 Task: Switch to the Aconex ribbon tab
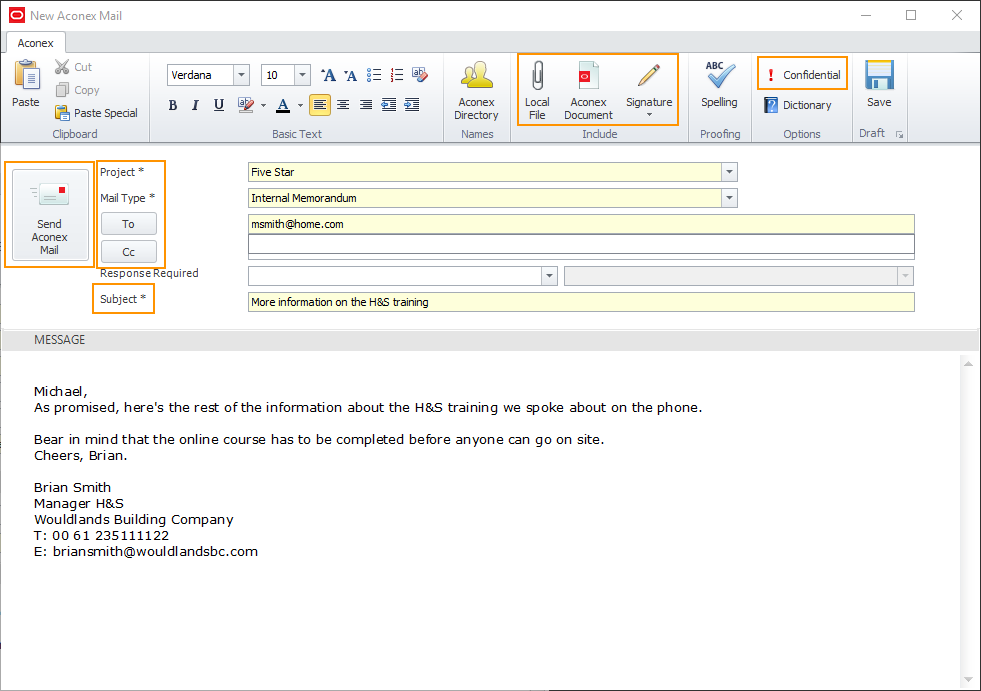(x=36, y=43)
